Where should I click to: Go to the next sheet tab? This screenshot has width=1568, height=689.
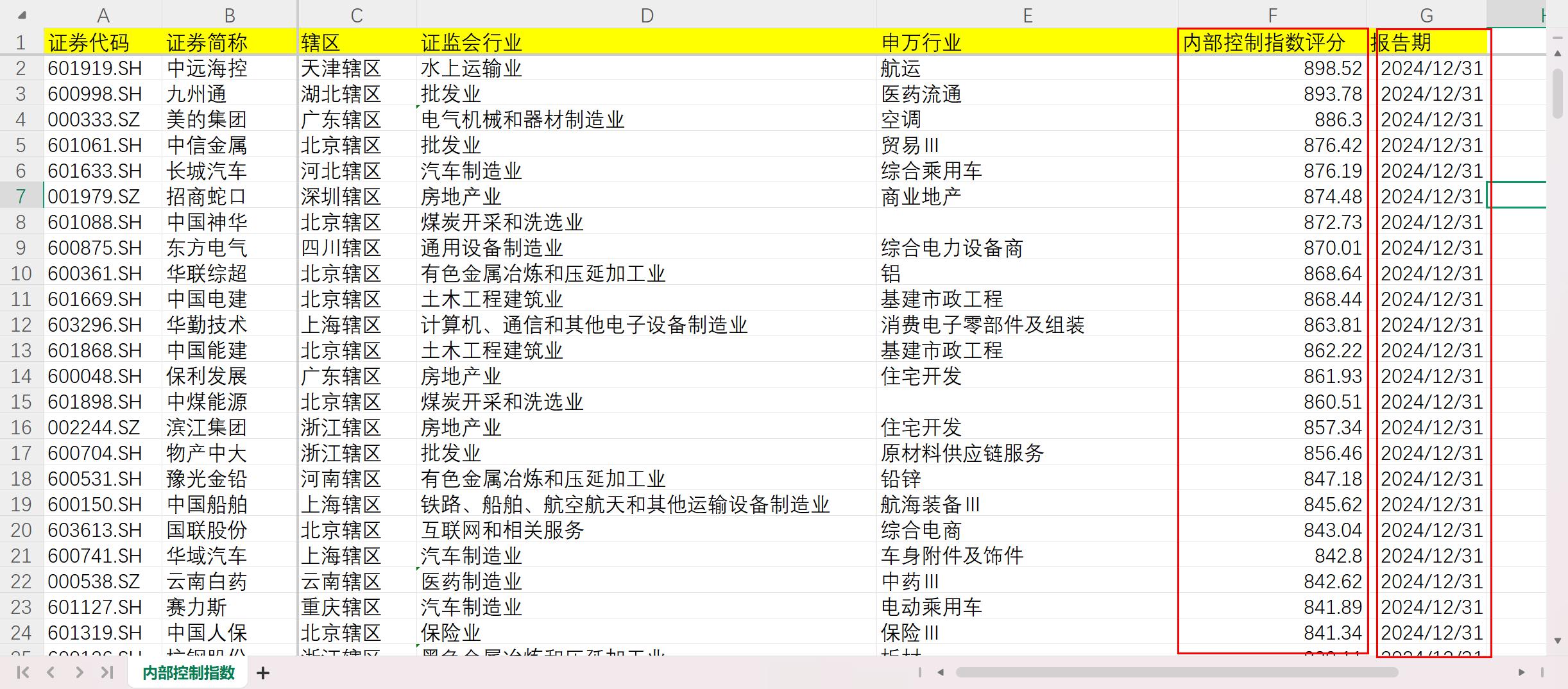click(79, 672)
